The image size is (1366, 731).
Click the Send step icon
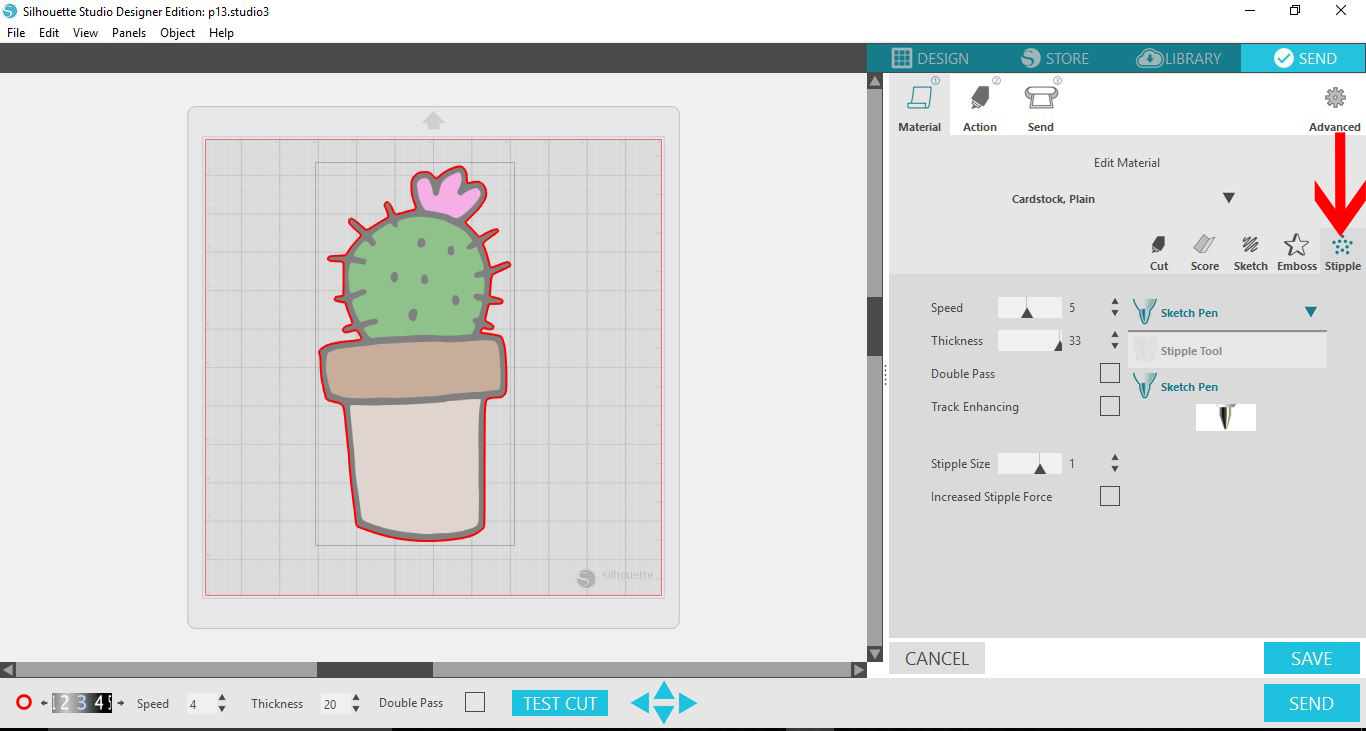tap(1040, 99)
